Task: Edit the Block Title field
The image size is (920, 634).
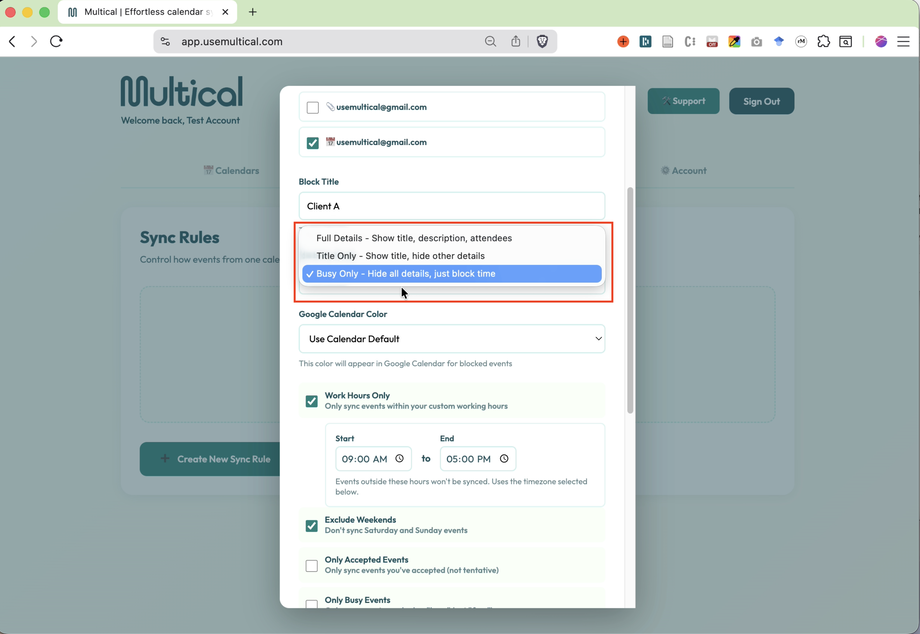Action: 452,206
